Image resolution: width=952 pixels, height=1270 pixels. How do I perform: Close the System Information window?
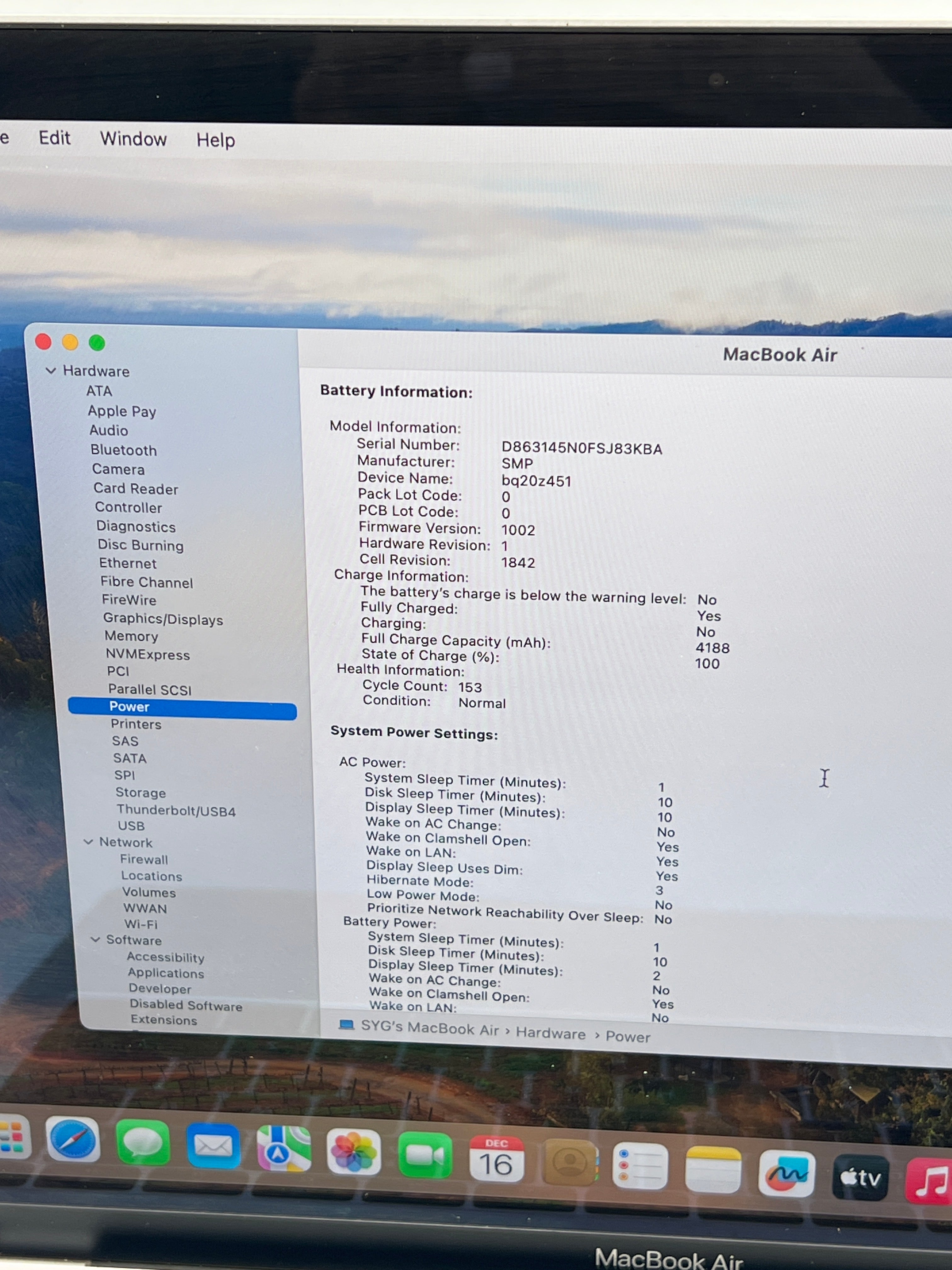coord(43,342)
